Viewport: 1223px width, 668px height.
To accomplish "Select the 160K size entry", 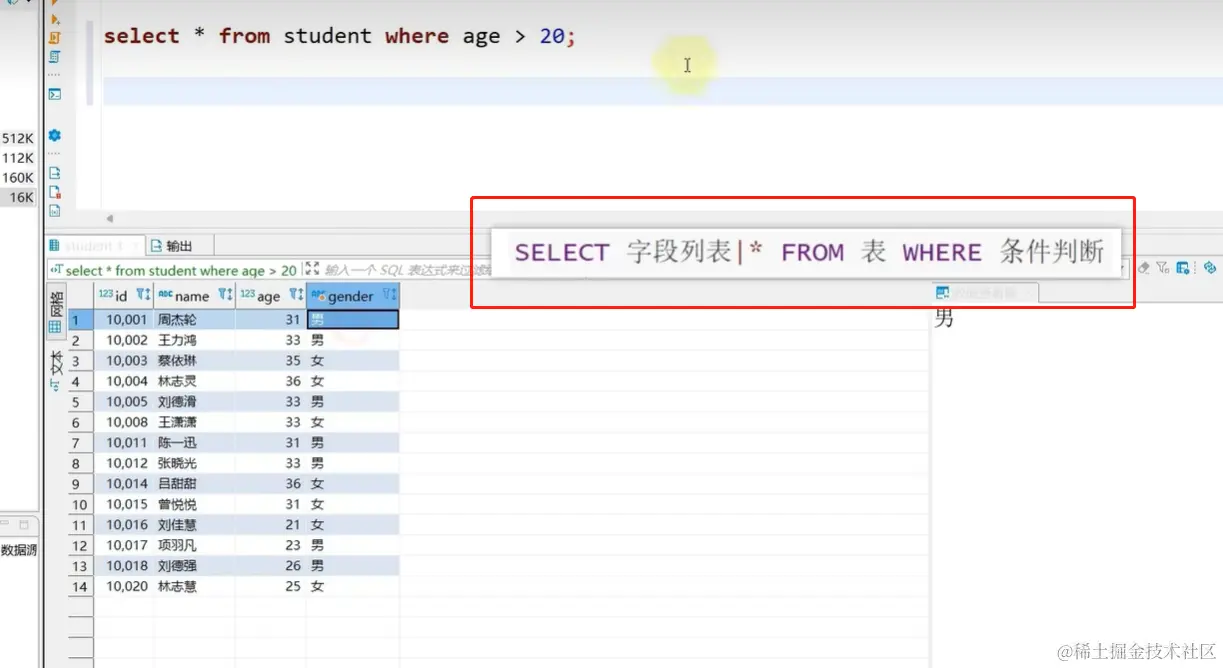I will (18, 178).
